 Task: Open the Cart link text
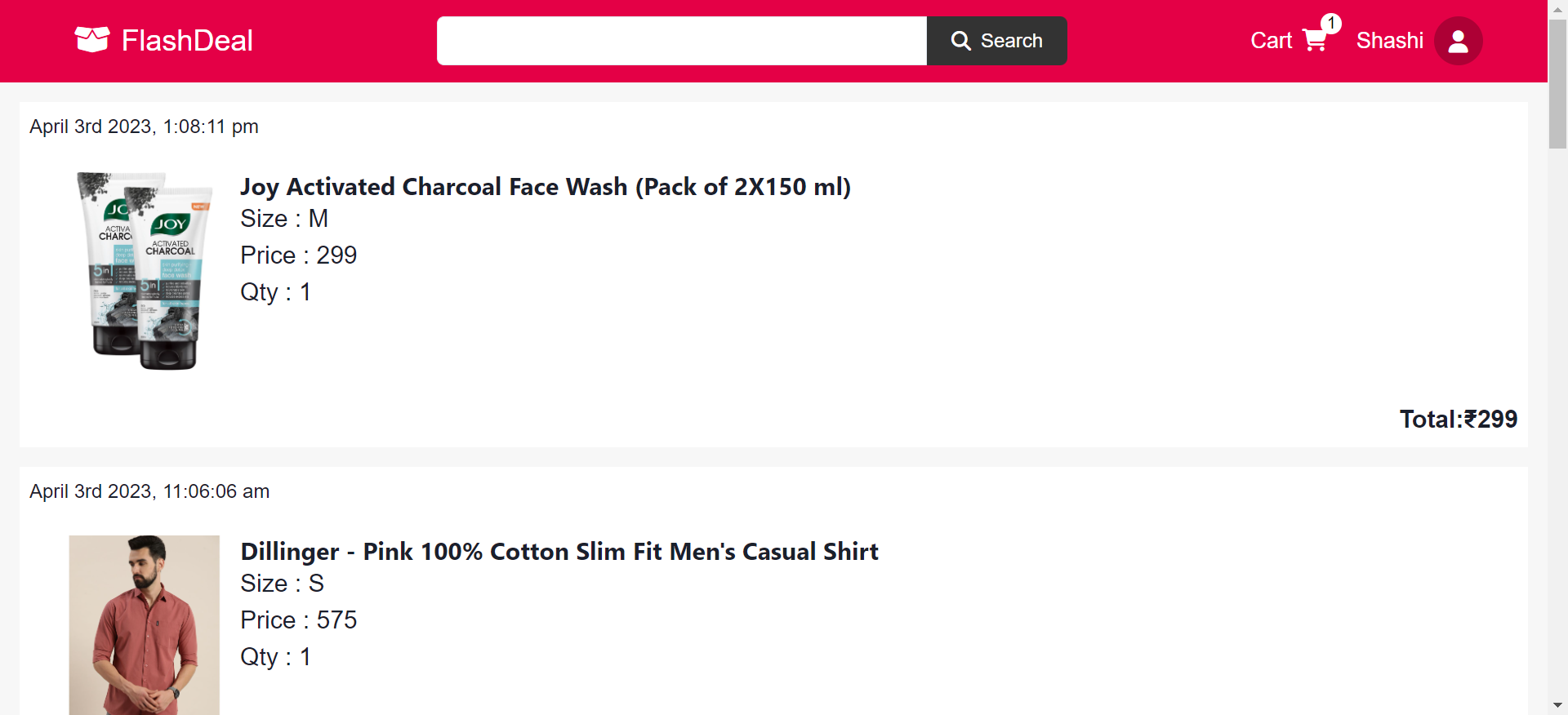(1271, 41)
